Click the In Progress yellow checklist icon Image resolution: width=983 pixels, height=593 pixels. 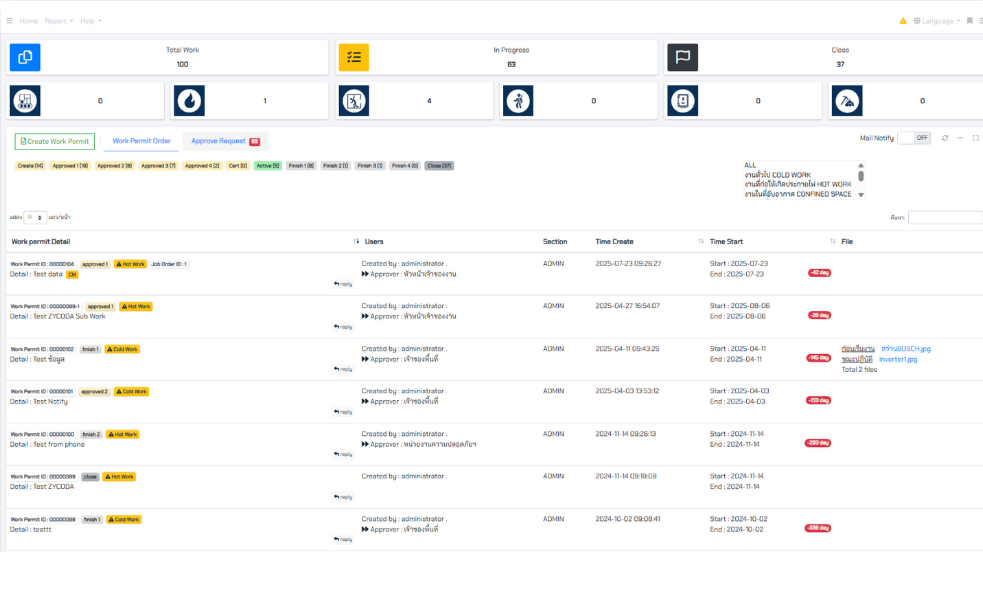(353, 57)
